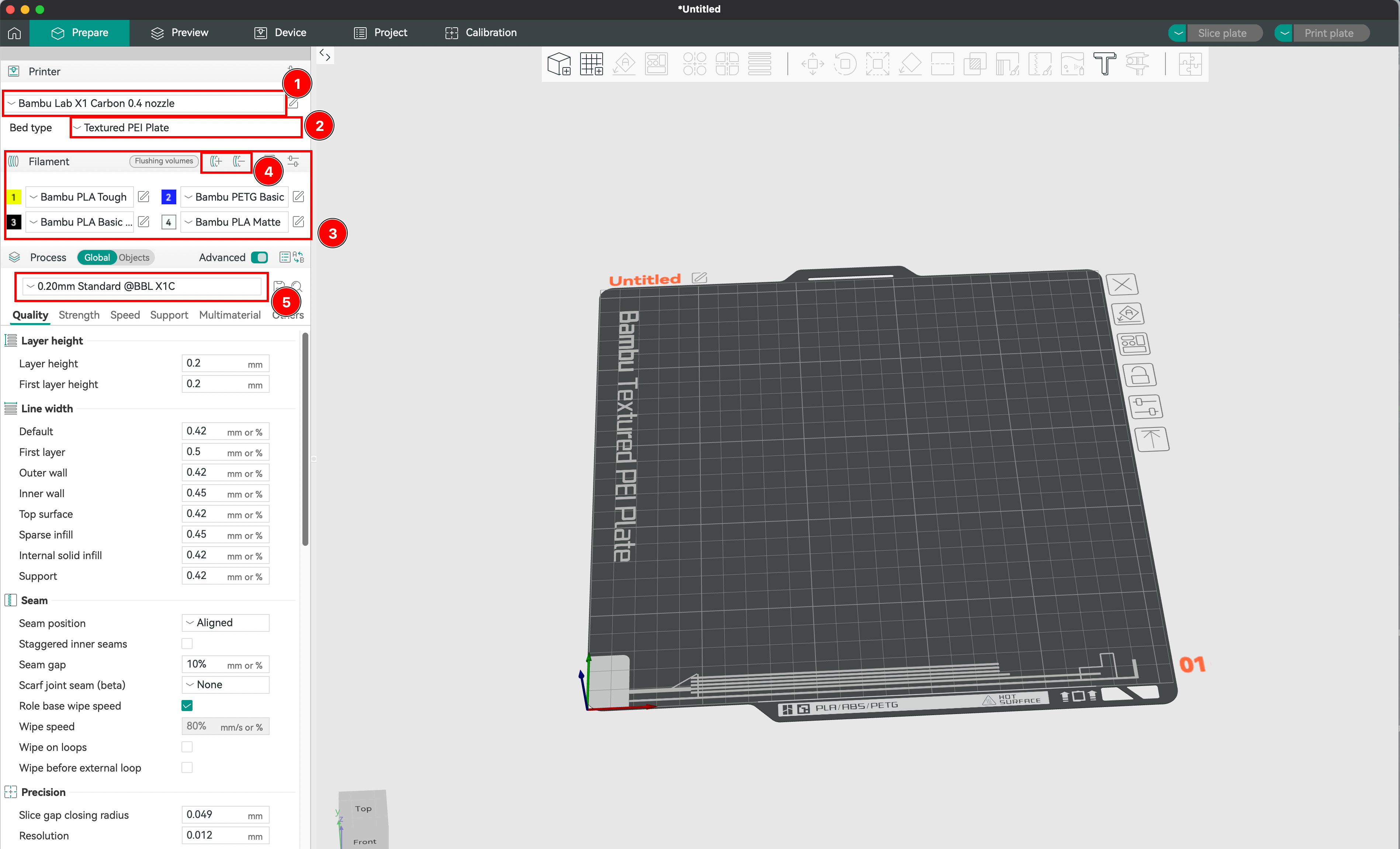Screen dimensions: 1400x849
Task: Open filament settings sliders icon
Action: [x=293, y=162]
